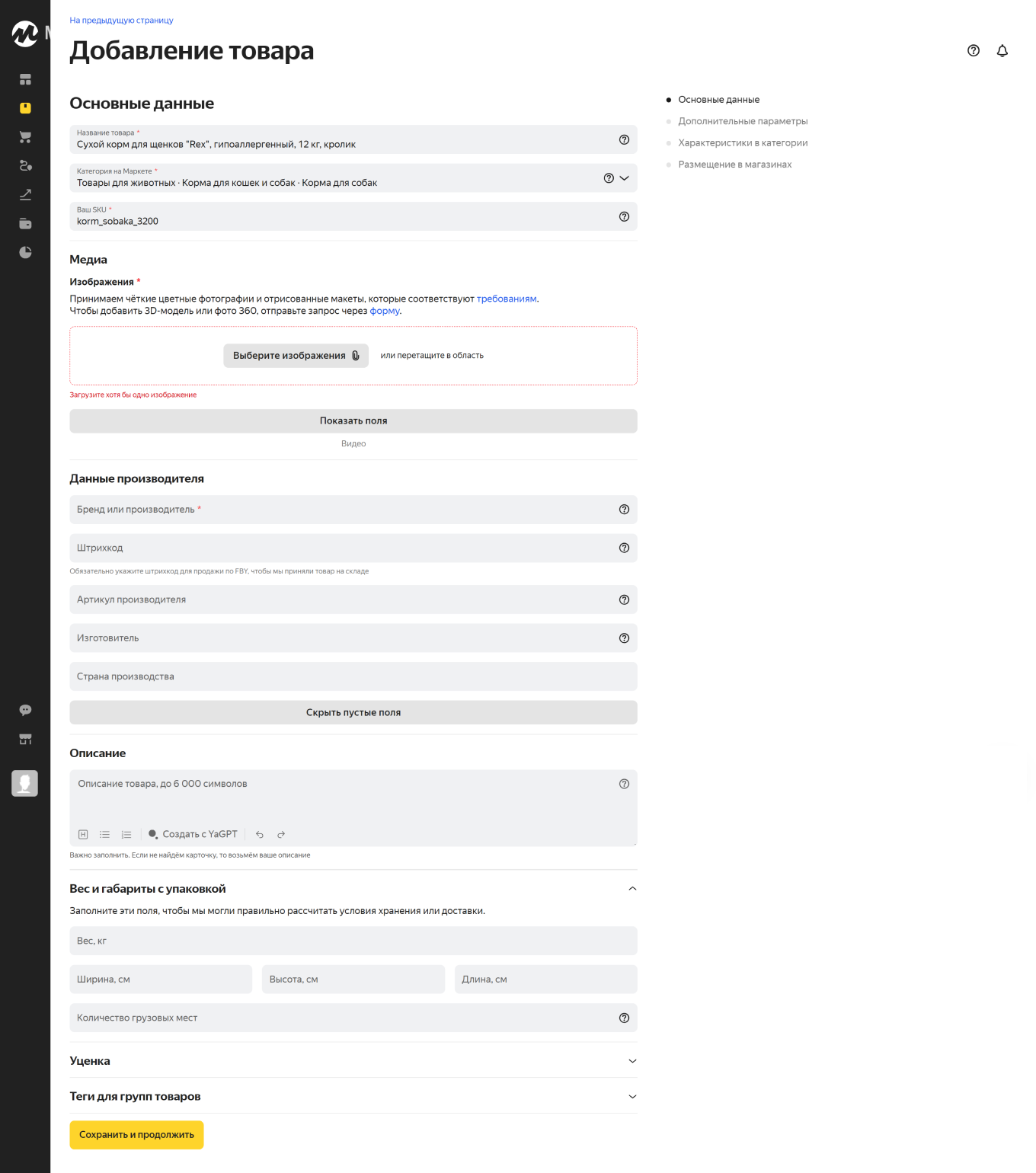Open the chat bubble icon in sidebar
The width and height of the screenshot is (1036, 1173).
pos(25,710)
